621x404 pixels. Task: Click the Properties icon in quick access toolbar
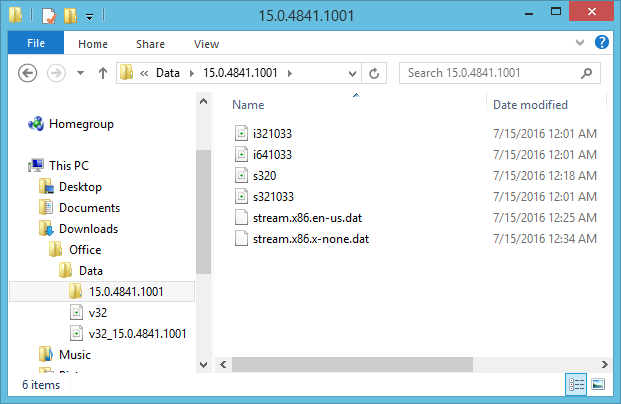(x=48, y=16)
